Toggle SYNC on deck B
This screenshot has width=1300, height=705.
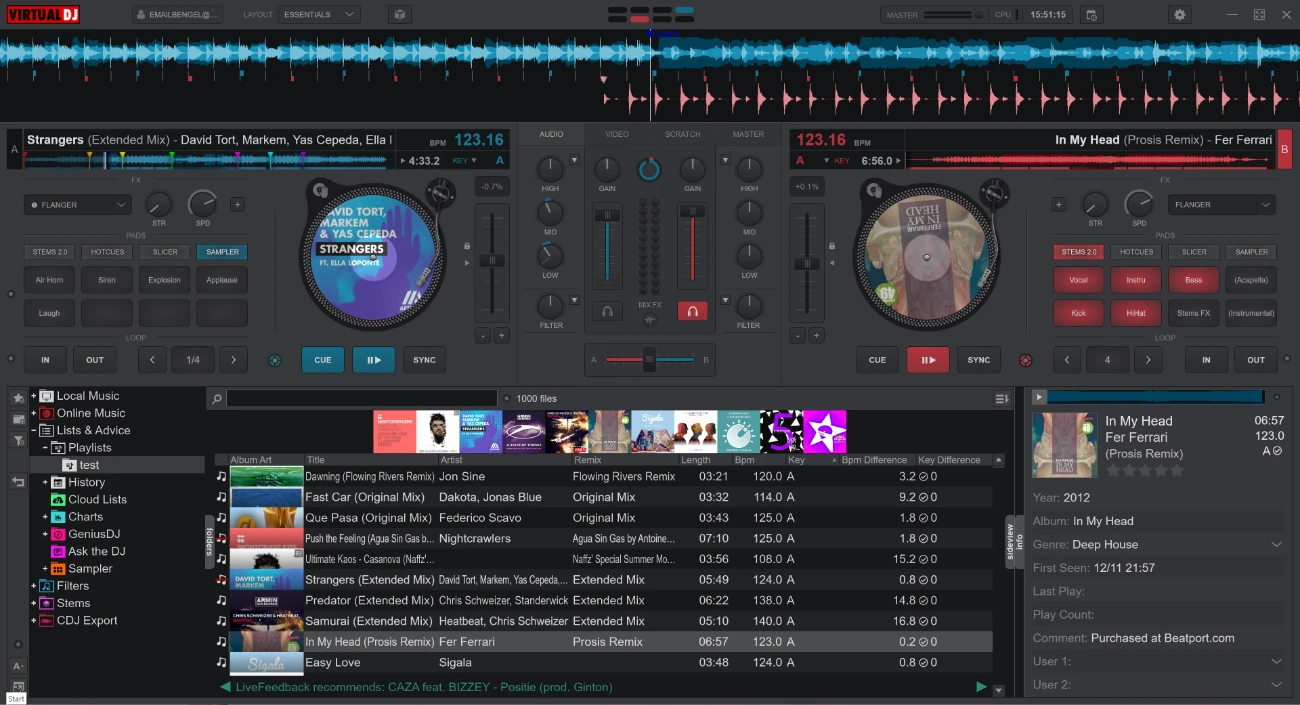point(979,360)
